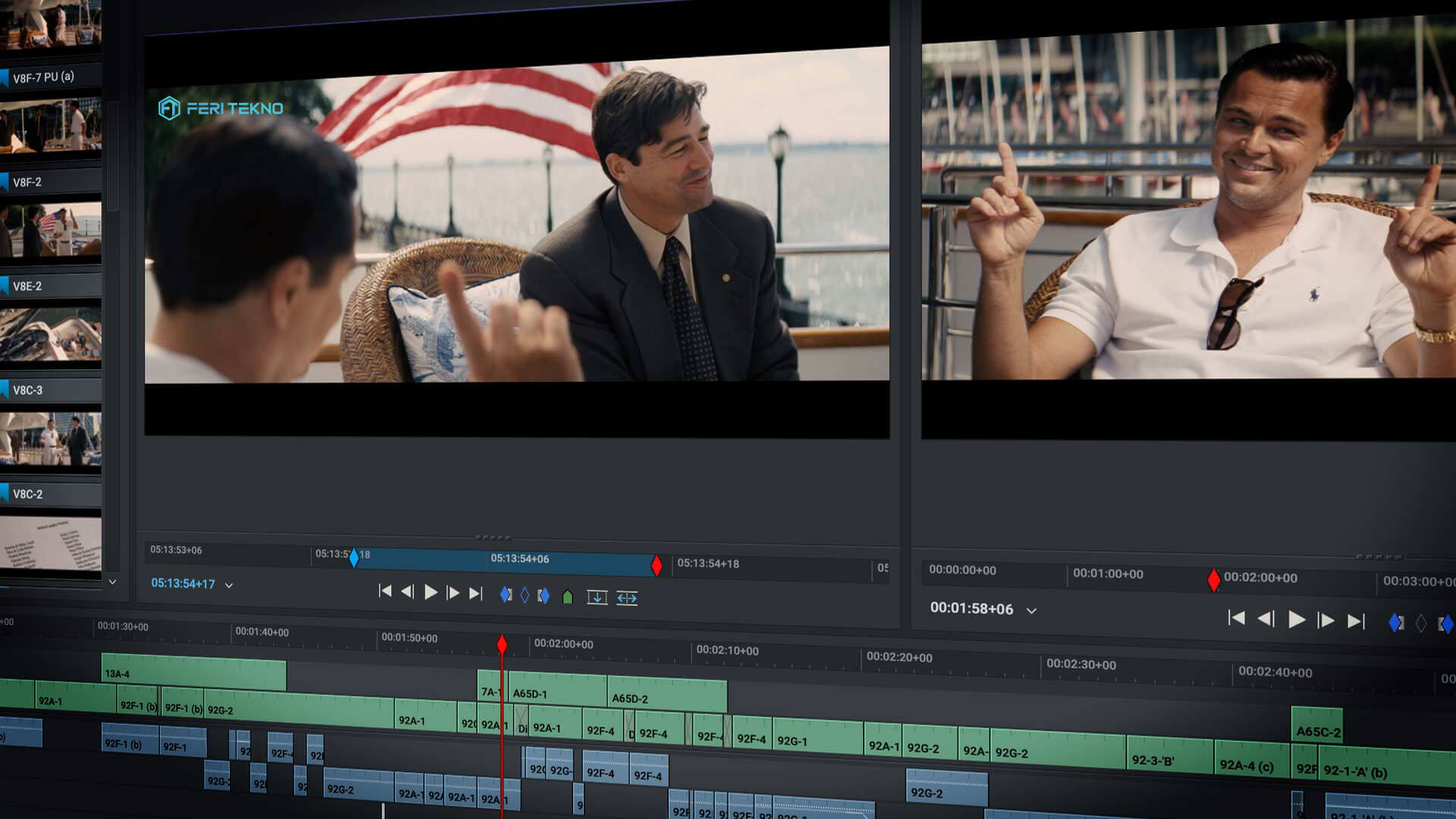The height and width of the screenshot is (819, 1456).
Task: Click the blue marked region of source scrub bar
Action: point(504,560)
